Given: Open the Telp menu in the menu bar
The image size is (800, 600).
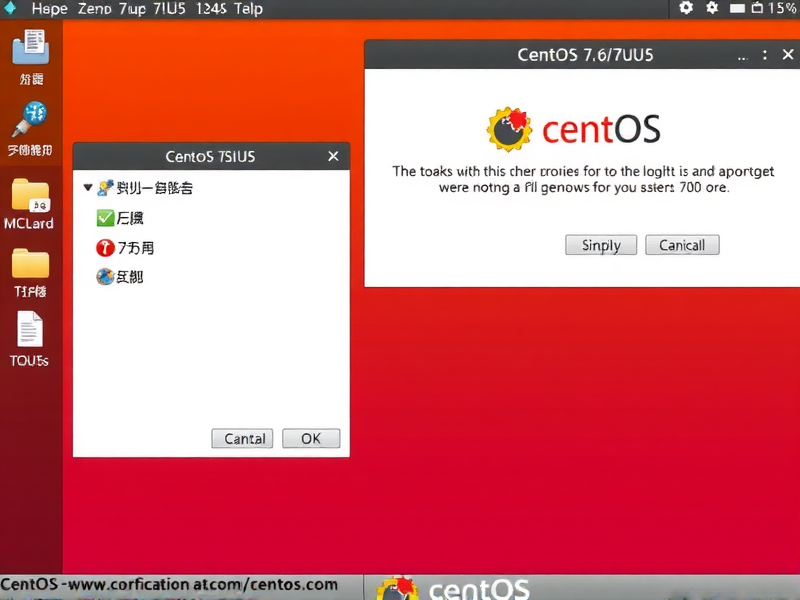Looking at the screenshot, I should 250,9.
